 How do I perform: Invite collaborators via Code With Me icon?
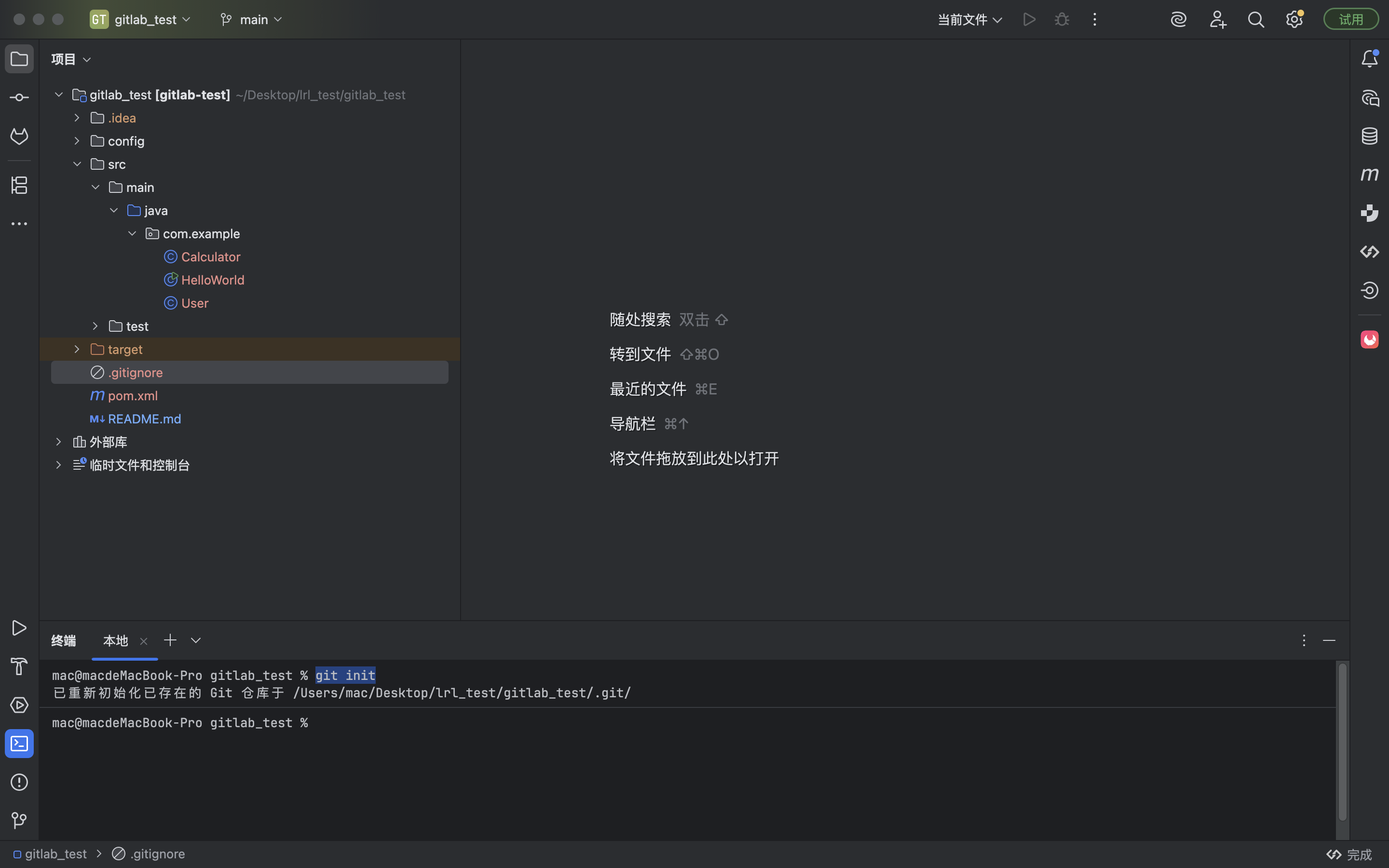[1219, 19]
